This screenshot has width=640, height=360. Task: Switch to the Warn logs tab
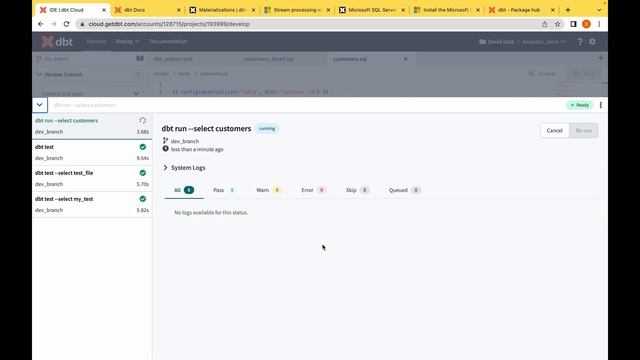point(269,190)
